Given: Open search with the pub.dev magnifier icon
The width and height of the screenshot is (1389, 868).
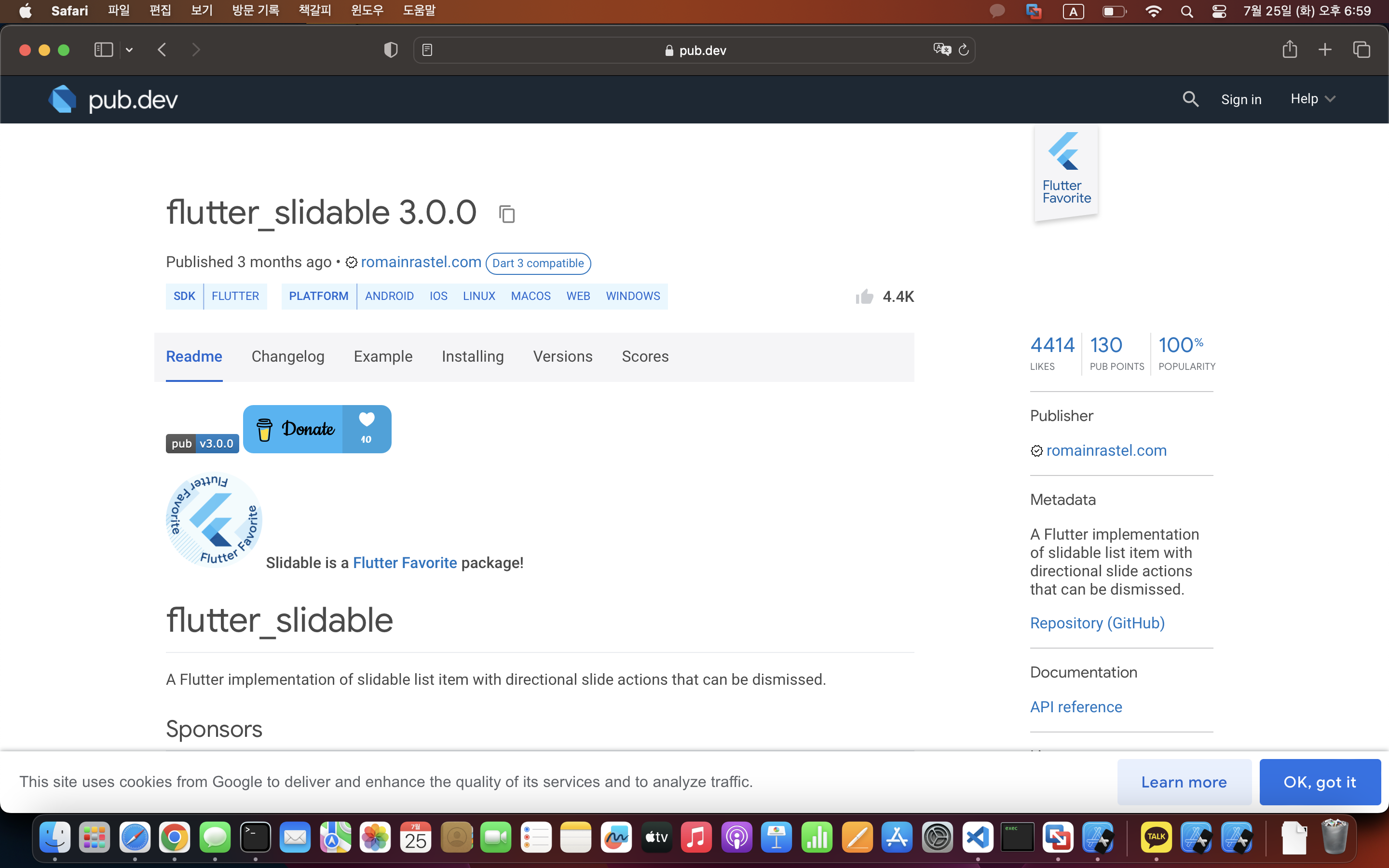Looking at the screenshot, I should (1190, 99).
